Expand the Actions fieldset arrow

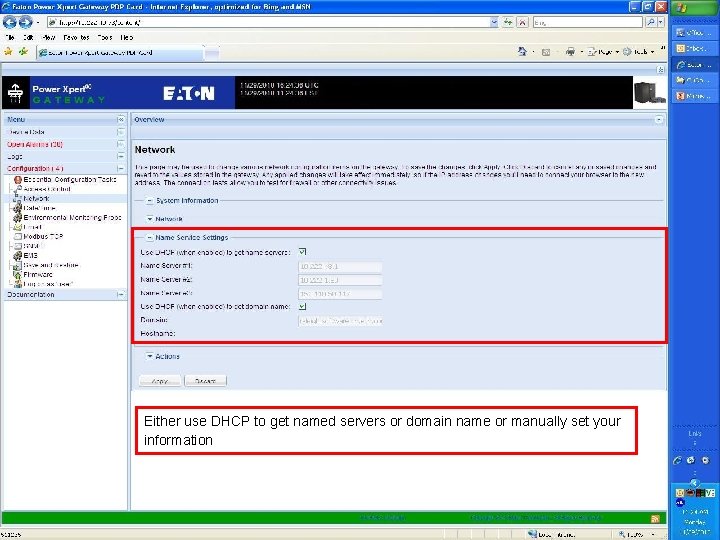[x=149, y=356]
